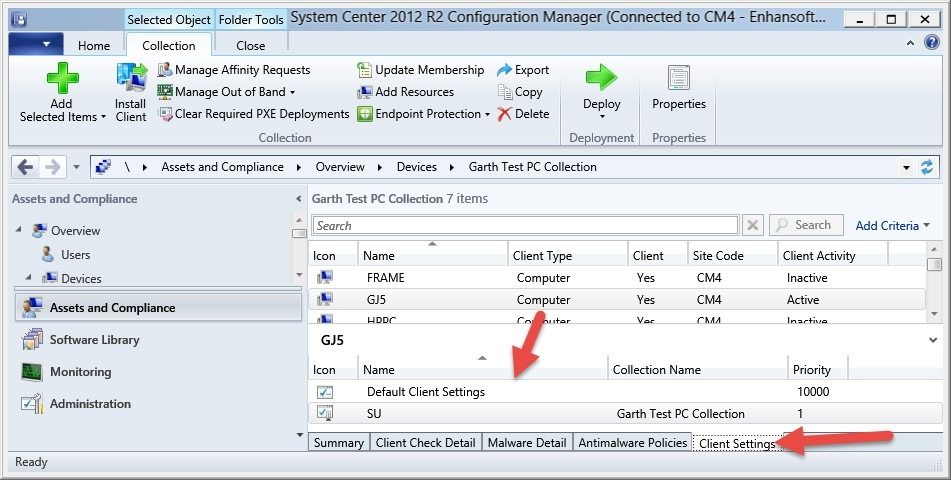Open the Properties icon in ribbon

(679, 78)
